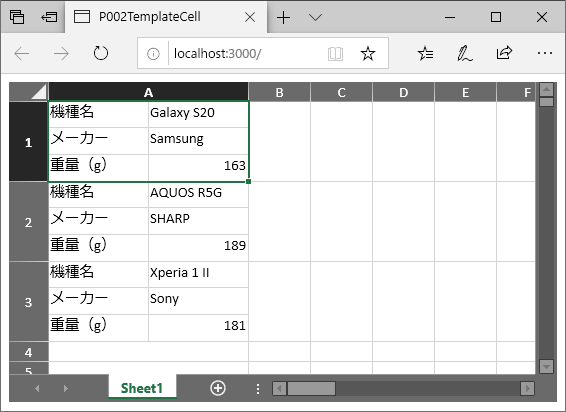Click the site information icon

pyautogui.click(x=153, y=54)
